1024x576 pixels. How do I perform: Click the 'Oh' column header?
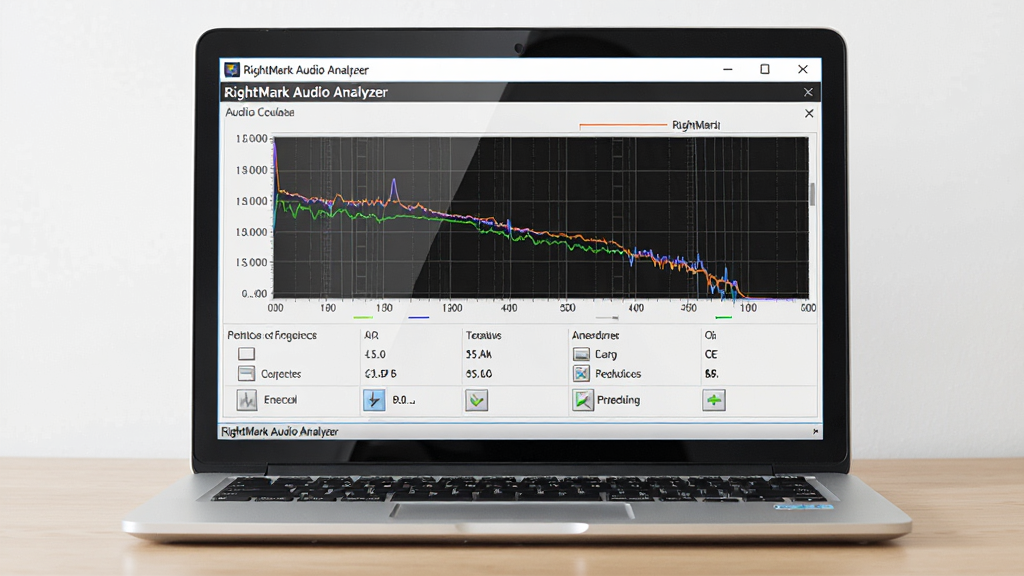[x=711, y=335]
